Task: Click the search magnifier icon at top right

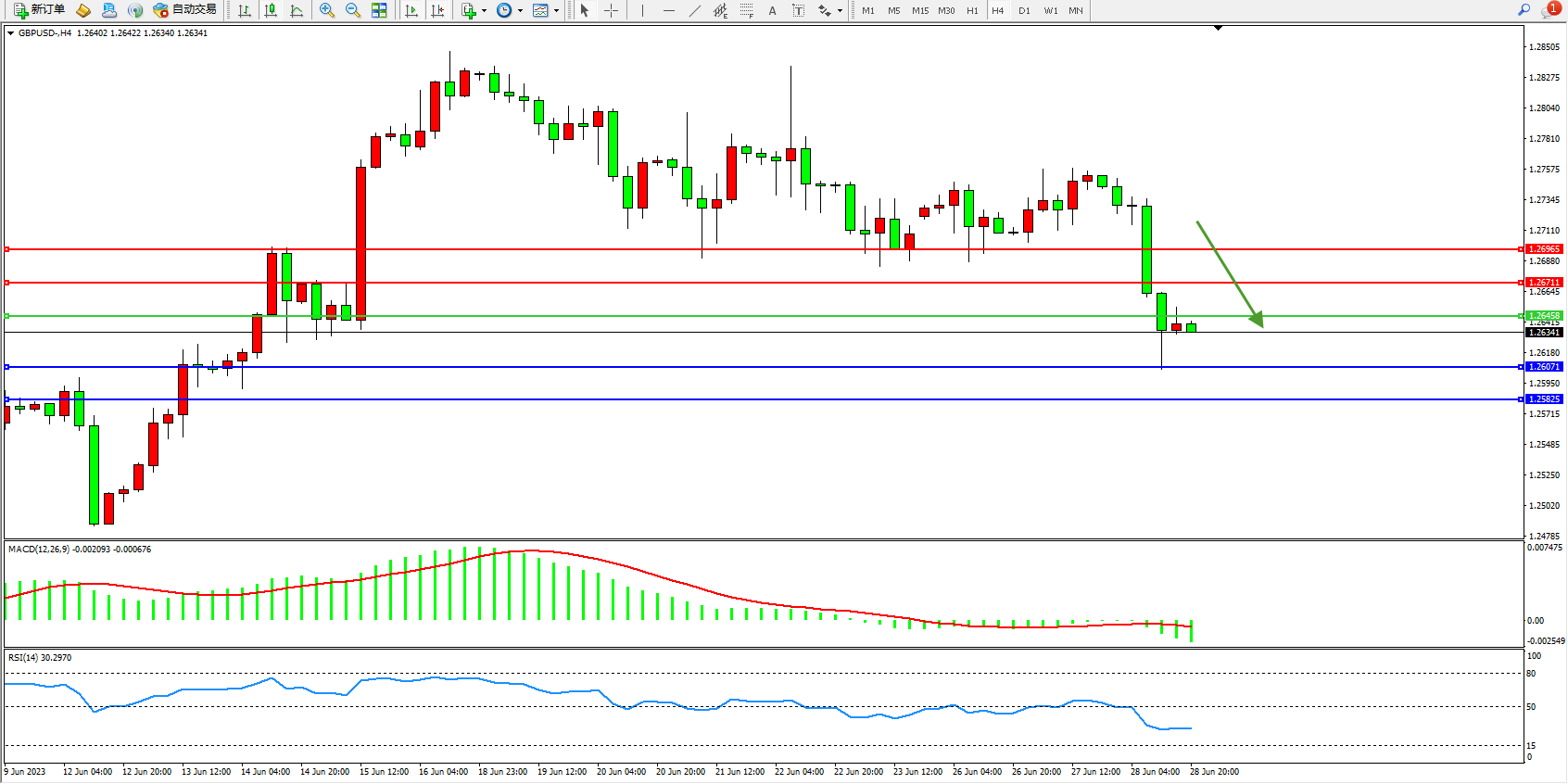Action: [1524, 10]
